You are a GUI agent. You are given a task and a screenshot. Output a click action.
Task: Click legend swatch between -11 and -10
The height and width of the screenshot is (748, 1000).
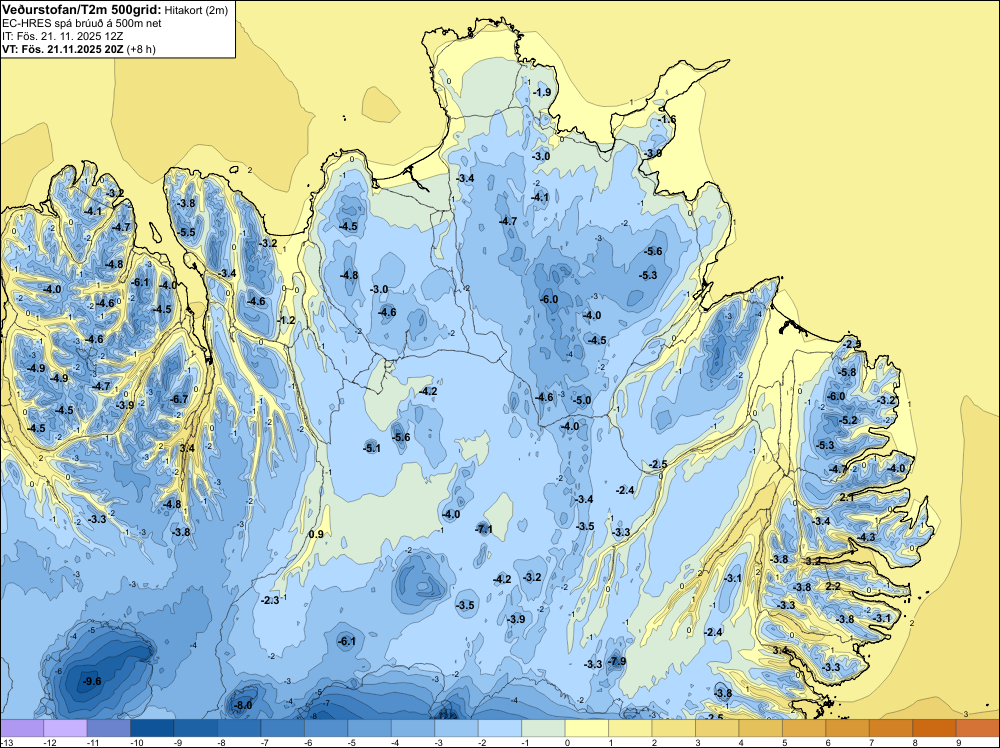[x=108, y=728]
